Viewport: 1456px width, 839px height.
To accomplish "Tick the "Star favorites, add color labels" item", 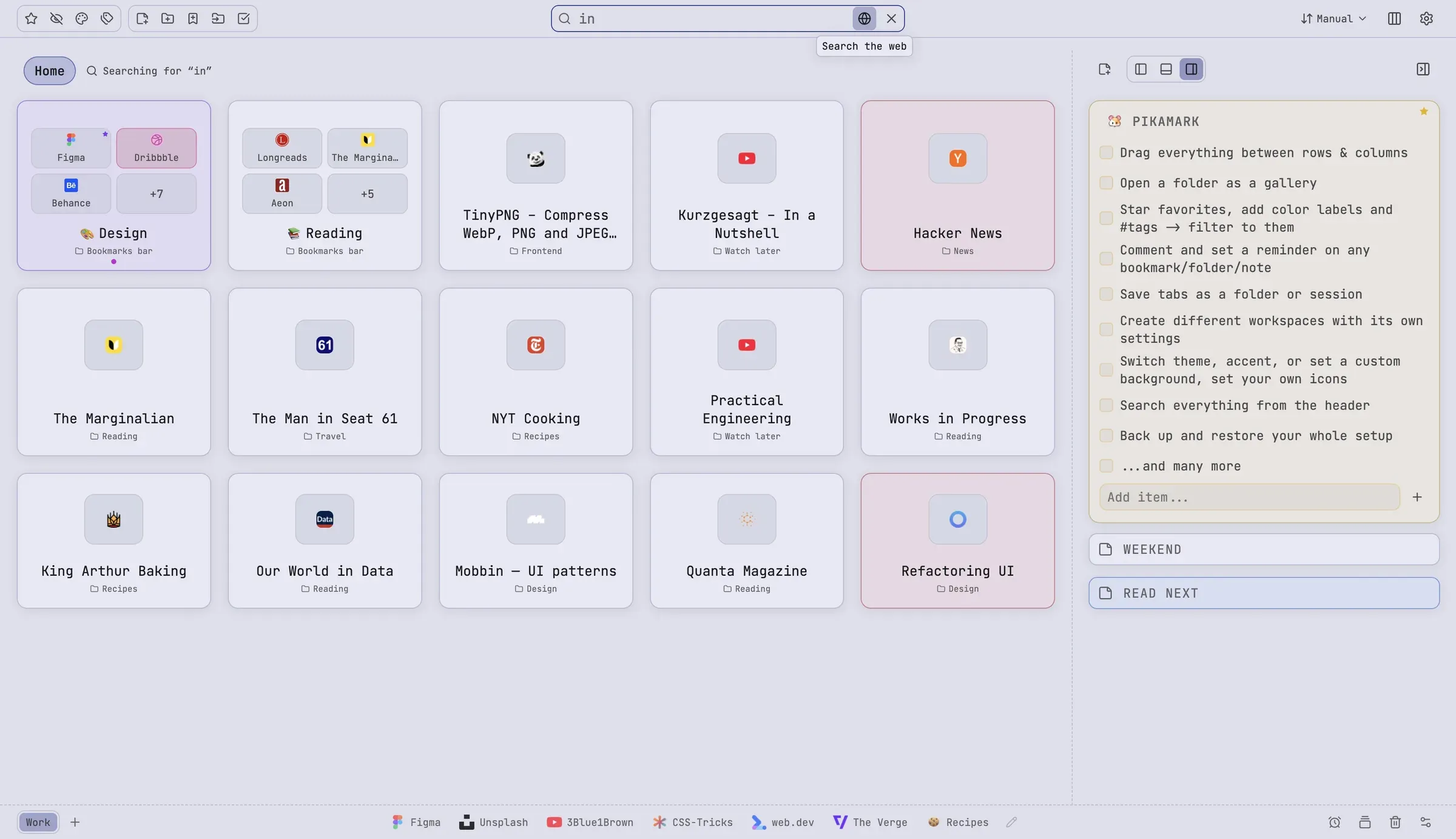I will tap(1107, 218).
